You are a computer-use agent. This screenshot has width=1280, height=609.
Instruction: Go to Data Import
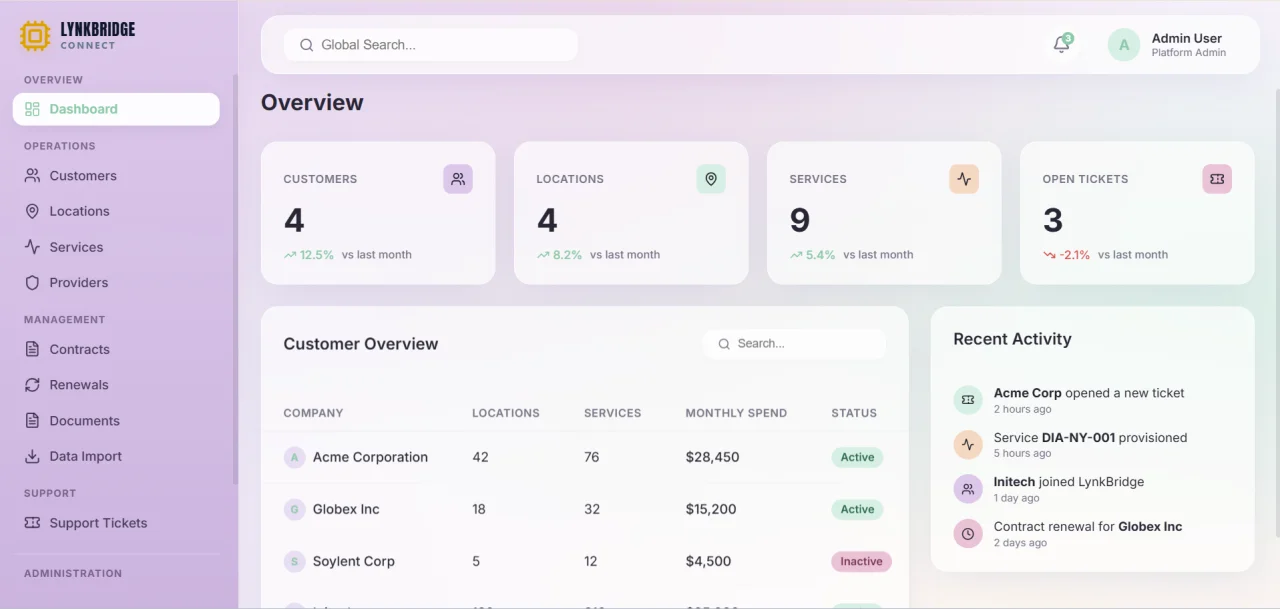point(116,456)
